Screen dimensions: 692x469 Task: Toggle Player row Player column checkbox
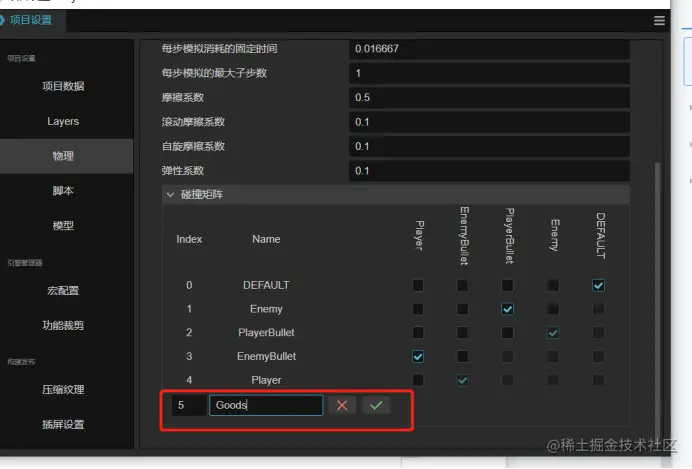point(418,380)
